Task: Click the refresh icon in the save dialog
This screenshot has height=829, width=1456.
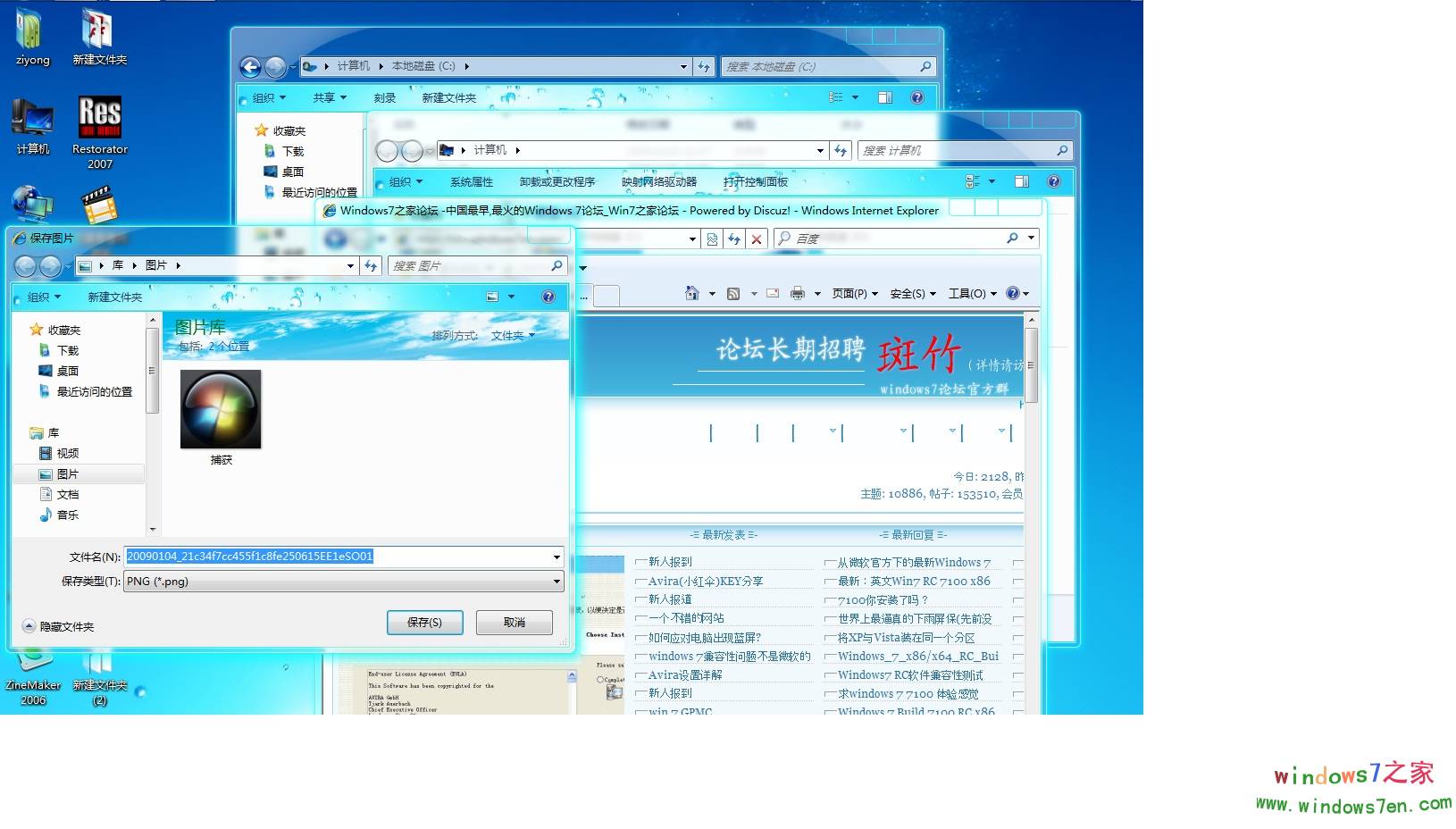Action: click(x=370, y=265)
